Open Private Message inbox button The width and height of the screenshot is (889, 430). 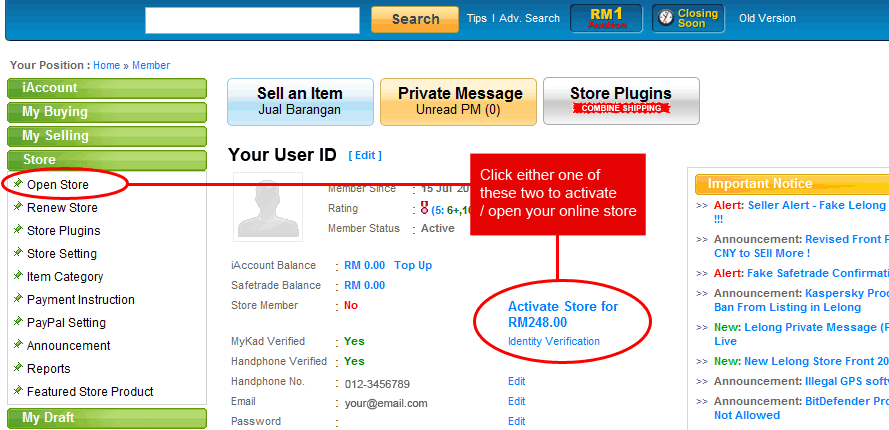pyautogui.click(x=460, y=101)
